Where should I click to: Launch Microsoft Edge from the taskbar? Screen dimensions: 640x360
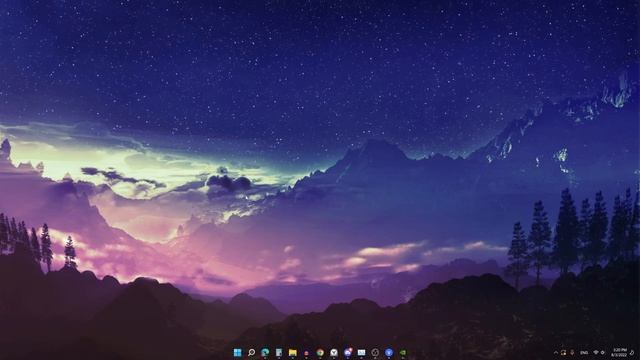point(265,352)
